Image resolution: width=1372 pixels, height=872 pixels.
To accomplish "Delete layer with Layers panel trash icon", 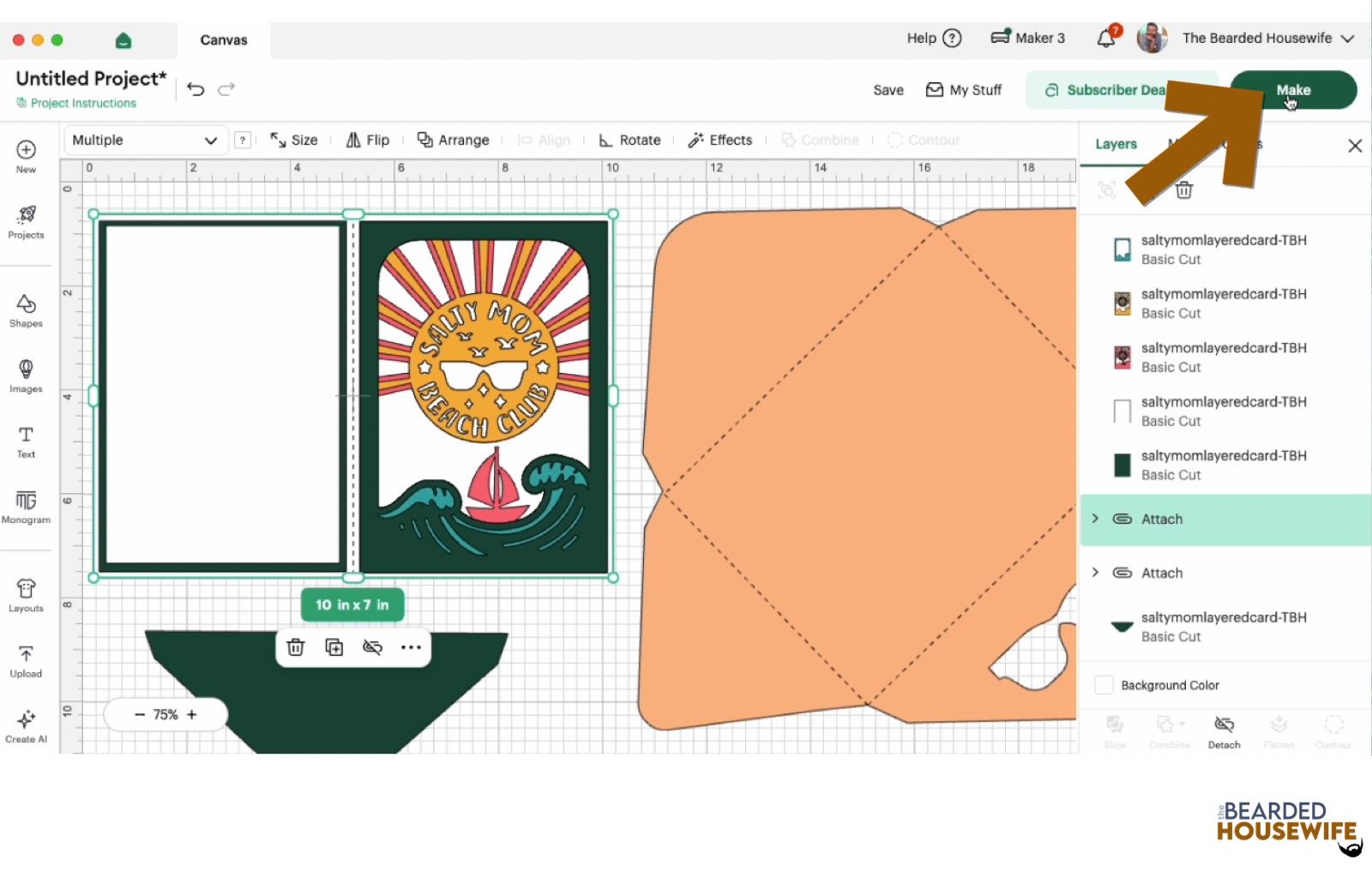I will pyautogui.click(x=1184, y=190).
